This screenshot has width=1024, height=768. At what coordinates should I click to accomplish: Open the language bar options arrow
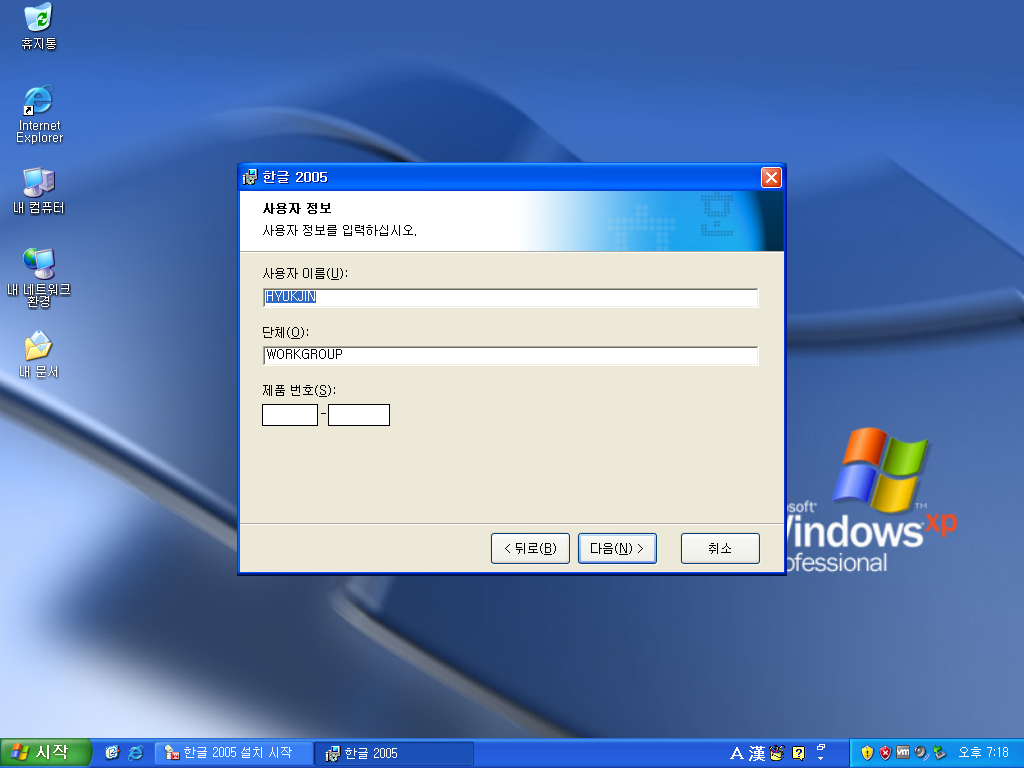[821, 759]
